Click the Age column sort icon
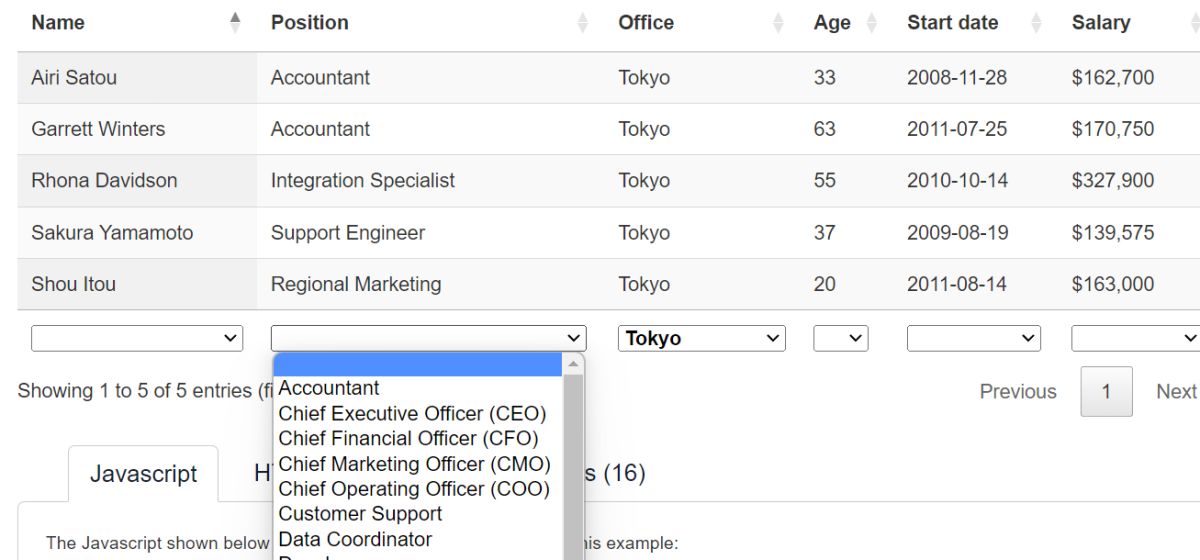The height and width of the screenshot is (560, 1200). tap(871, 23)
